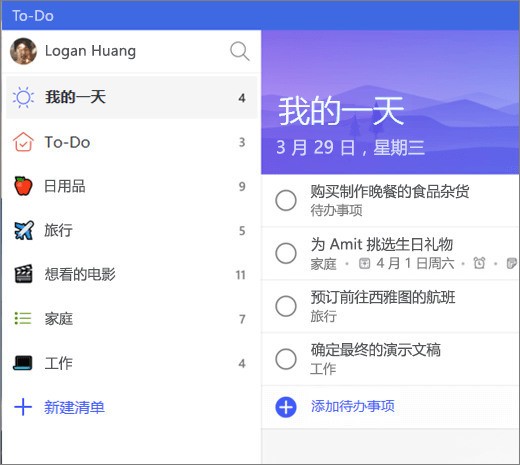Click the blue plus circle add button
Screen dimensions: 520x465
pyautogui.click(x=286, y=407)
